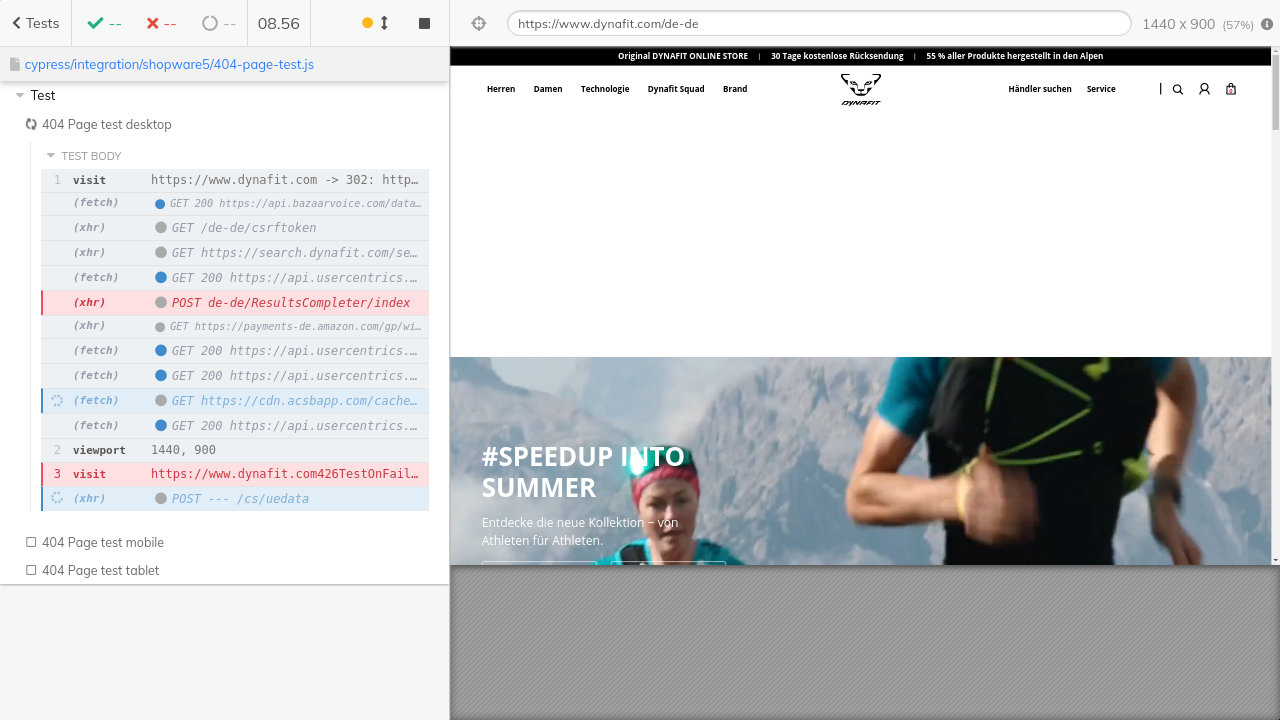This screenshot has width=1280, height=720.
Task: Click the red failed tests X counter
Action: click(x=161, y=23)
